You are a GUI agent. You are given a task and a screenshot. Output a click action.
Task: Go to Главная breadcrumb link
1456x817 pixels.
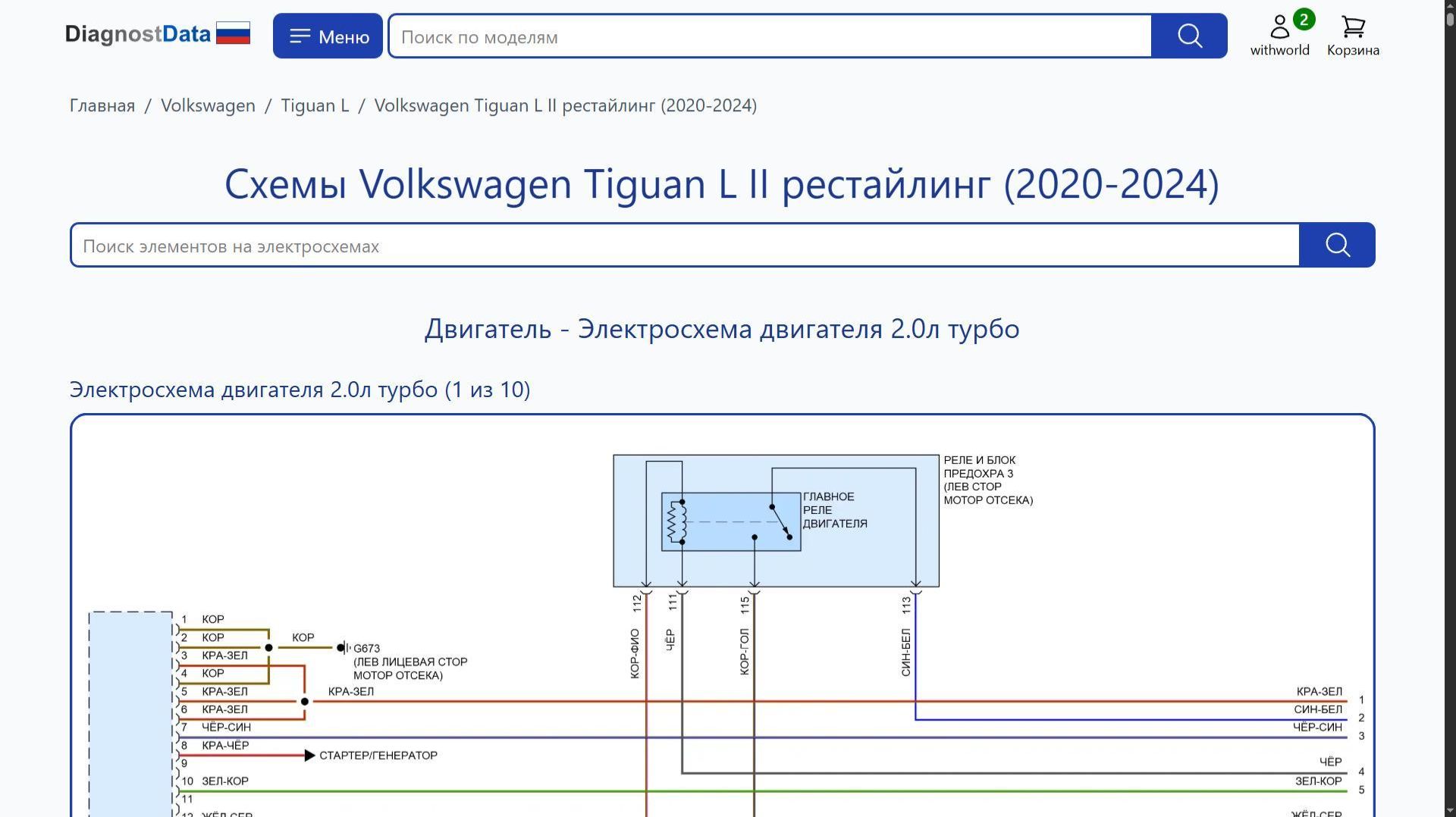102,105
